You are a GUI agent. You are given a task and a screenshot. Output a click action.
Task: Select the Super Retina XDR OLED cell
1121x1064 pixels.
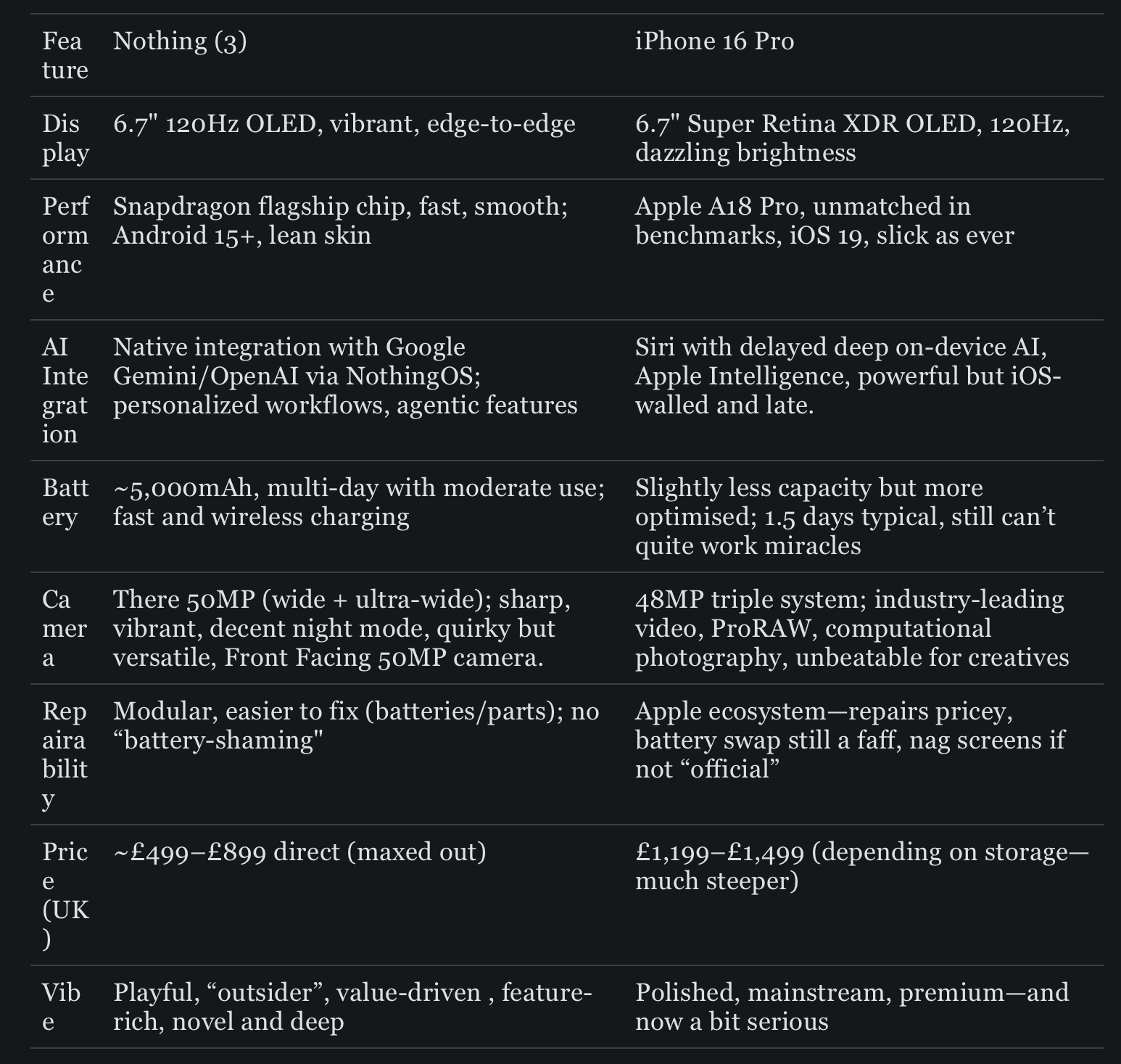pos(852,138)
